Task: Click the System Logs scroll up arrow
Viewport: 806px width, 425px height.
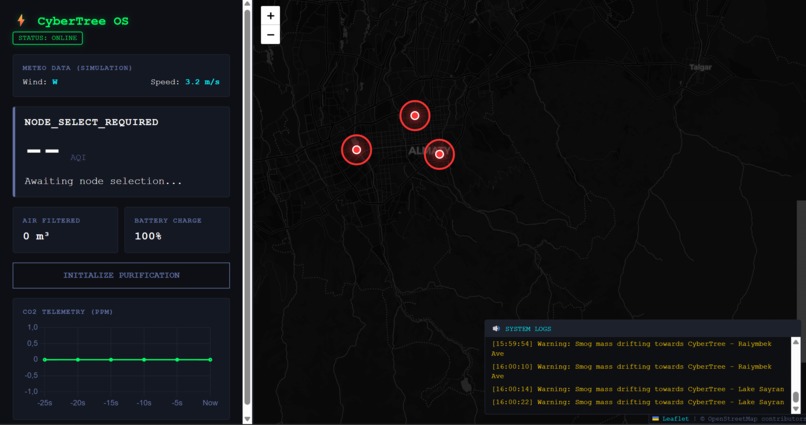Action: point(796,342)
